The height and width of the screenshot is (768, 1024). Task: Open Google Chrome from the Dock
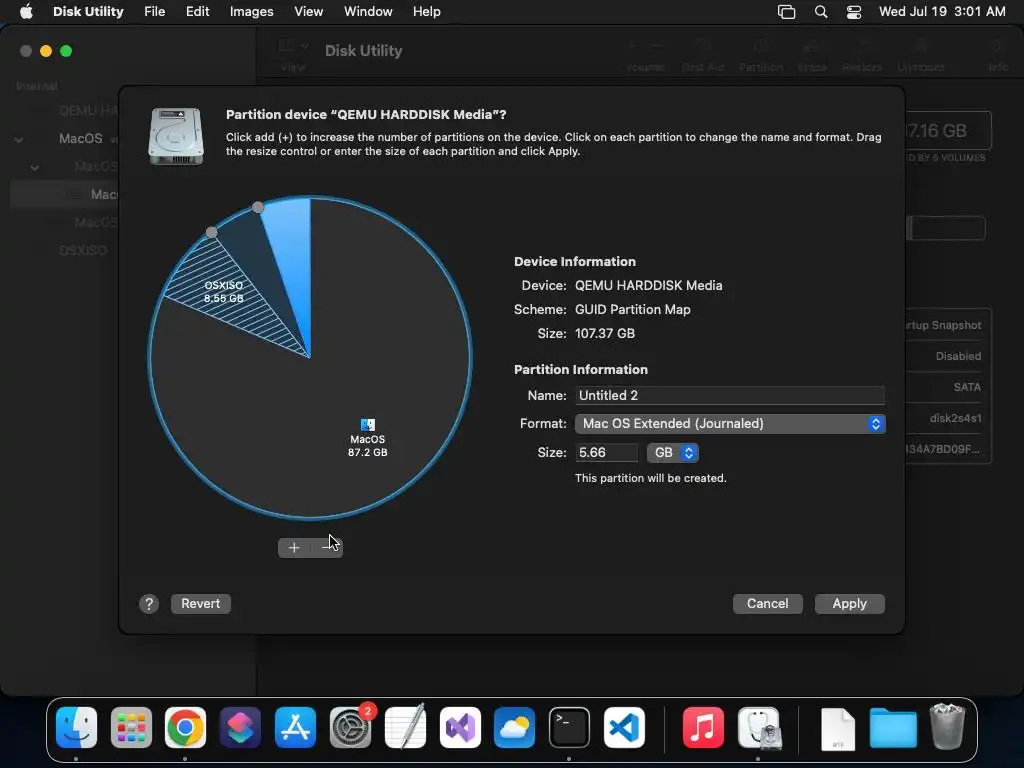[x=185, y=728]
